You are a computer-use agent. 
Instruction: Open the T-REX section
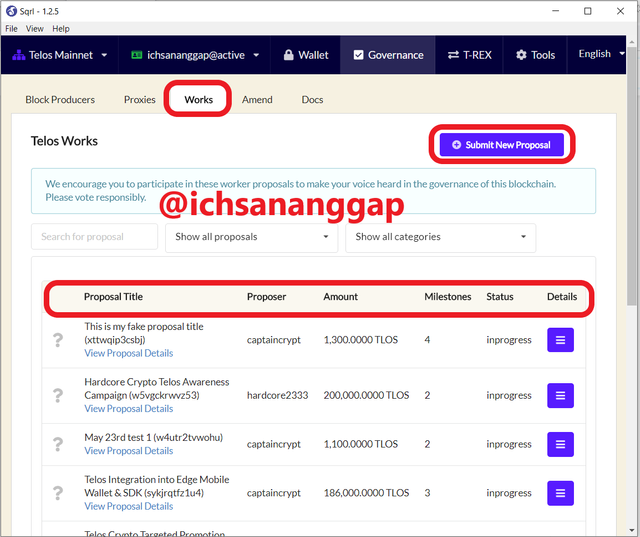coord(469,55)
